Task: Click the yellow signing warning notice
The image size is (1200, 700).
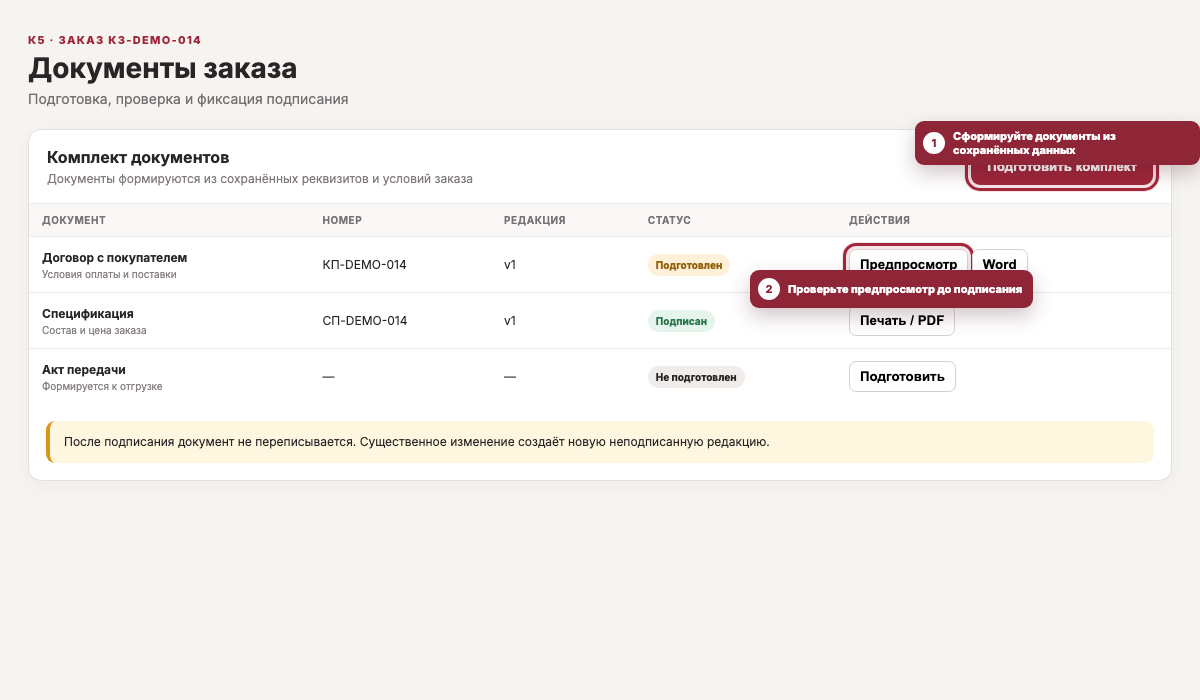Action: tap(600, 442)
